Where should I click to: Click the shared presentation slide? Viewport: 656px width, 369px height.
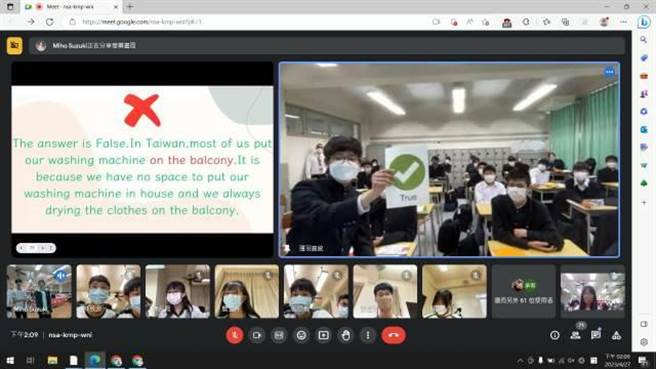[142, 159]
